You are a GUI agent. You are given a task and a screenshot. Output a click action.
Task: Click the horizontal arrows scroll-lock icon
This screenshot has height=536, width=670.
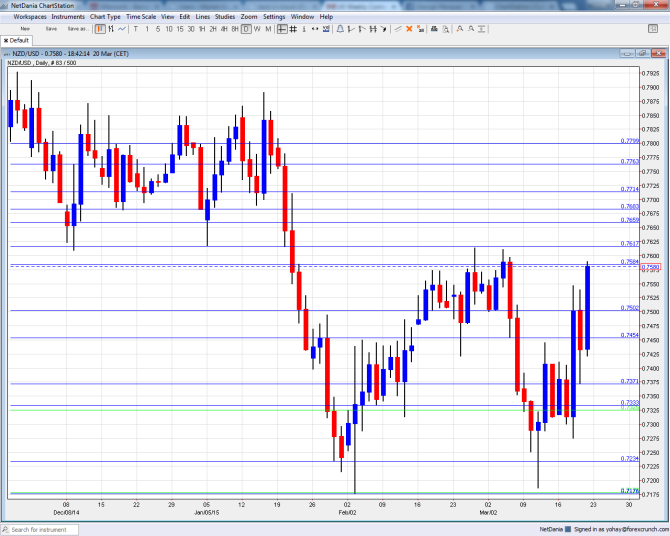tap(315, 29)
